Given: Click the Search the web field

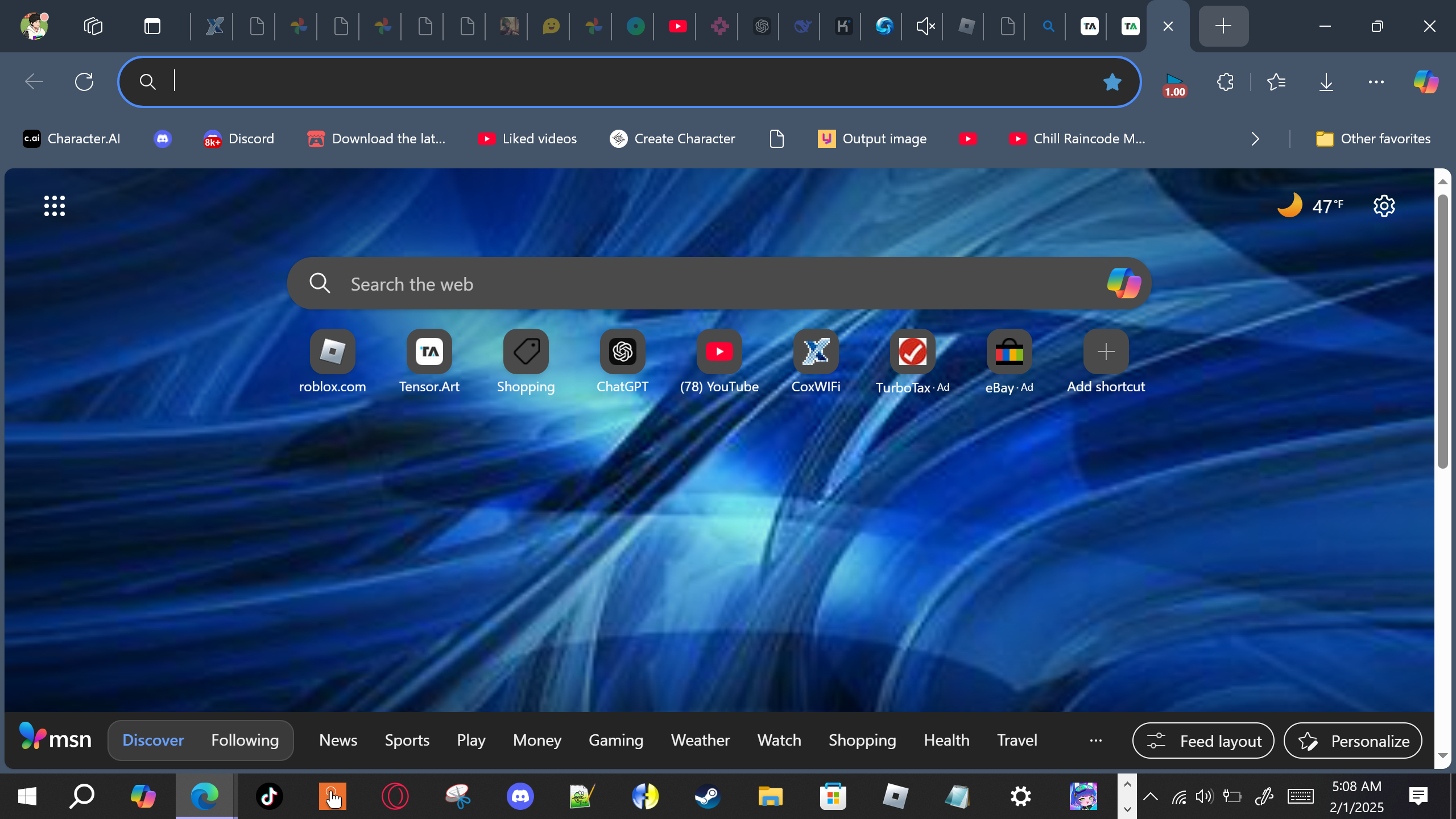Looking at the screenshot, I should 682,284.
